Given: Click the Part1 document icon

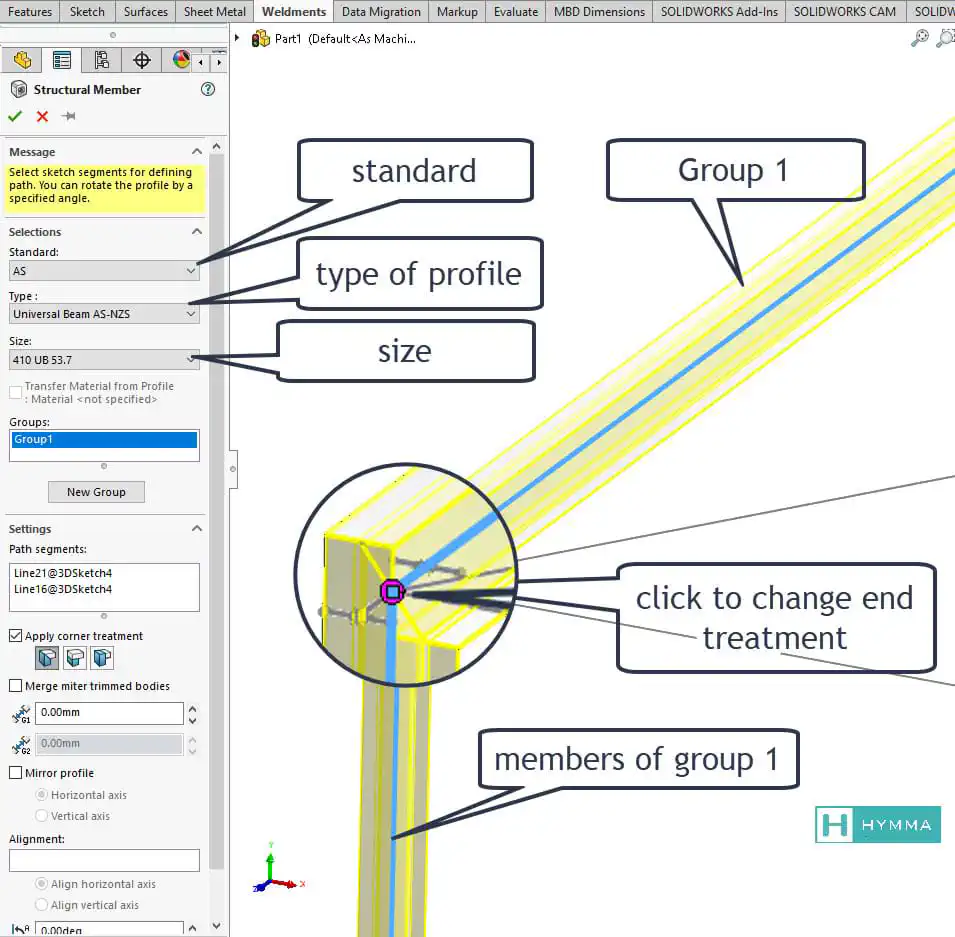Looking at the screenshot, I should tap(261, 38).
